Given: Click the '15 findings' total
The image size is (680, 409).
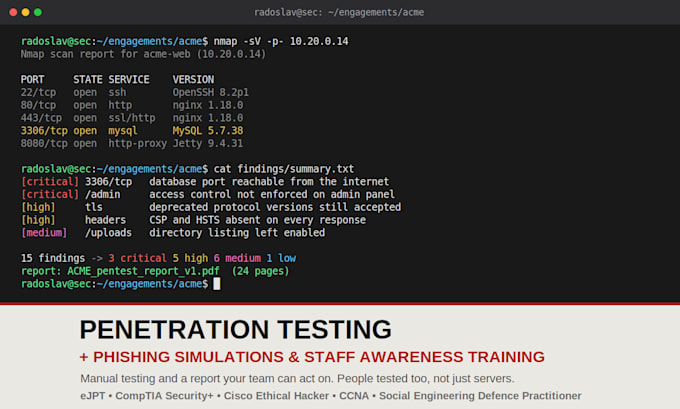Looking at the screenshot, I should pyautogui.click(x=53, y=258).
